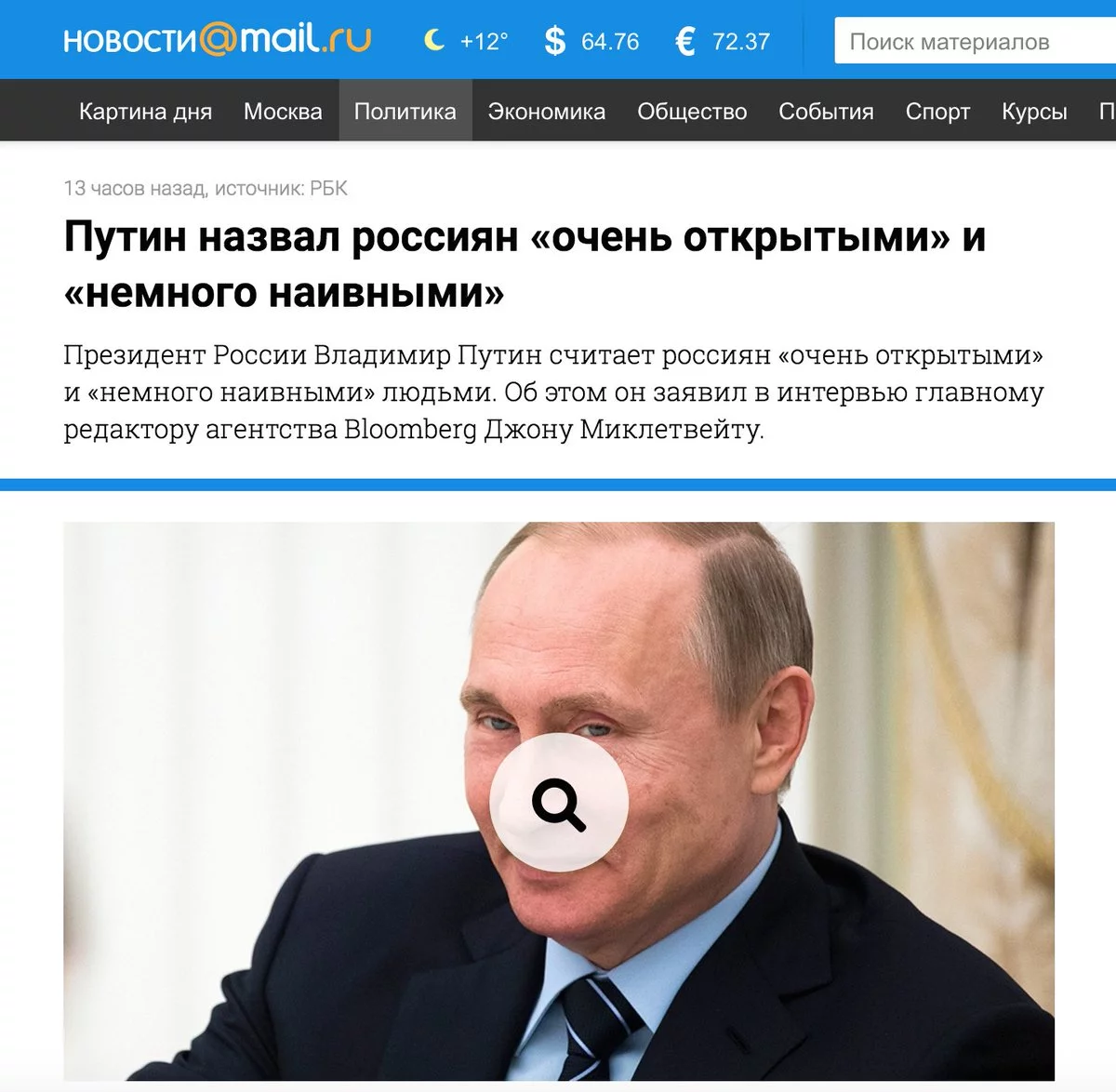
Task: Click the 72.37 euro exchange rate
Action: point(741,42)
